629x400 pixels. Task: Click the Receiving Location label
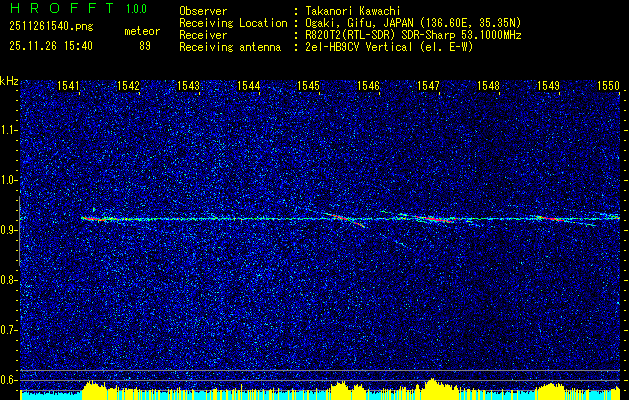click(233, 23)
